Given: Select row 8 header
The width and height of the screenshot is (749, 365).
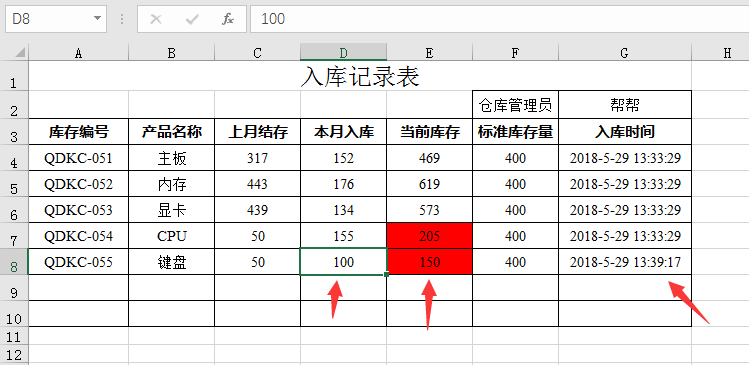Looking at the screenshot, I should [x=14, y=262].
